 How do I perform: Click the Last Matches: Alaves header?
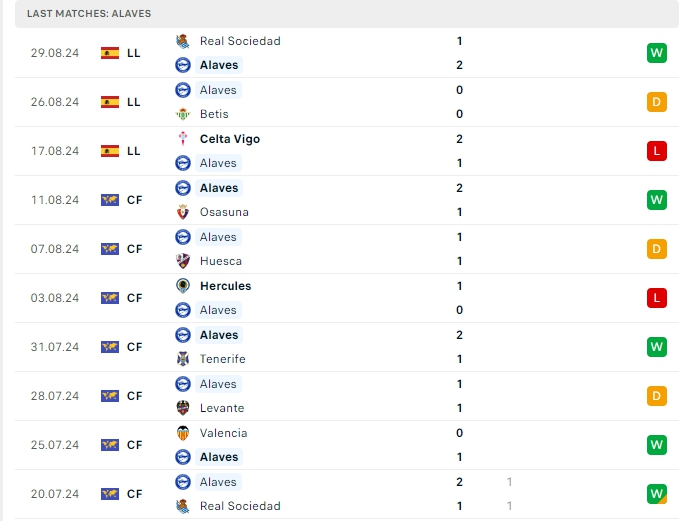89,14
